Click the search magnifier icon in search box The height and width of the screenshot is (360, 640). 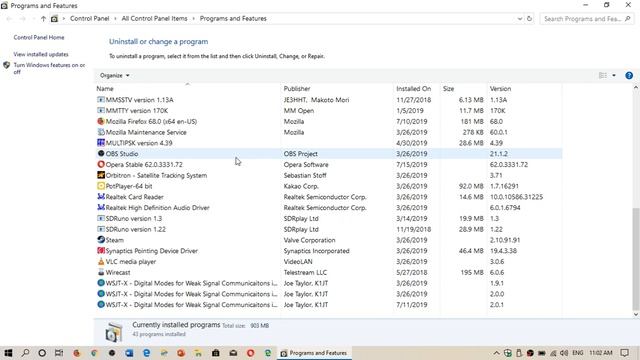628,18
